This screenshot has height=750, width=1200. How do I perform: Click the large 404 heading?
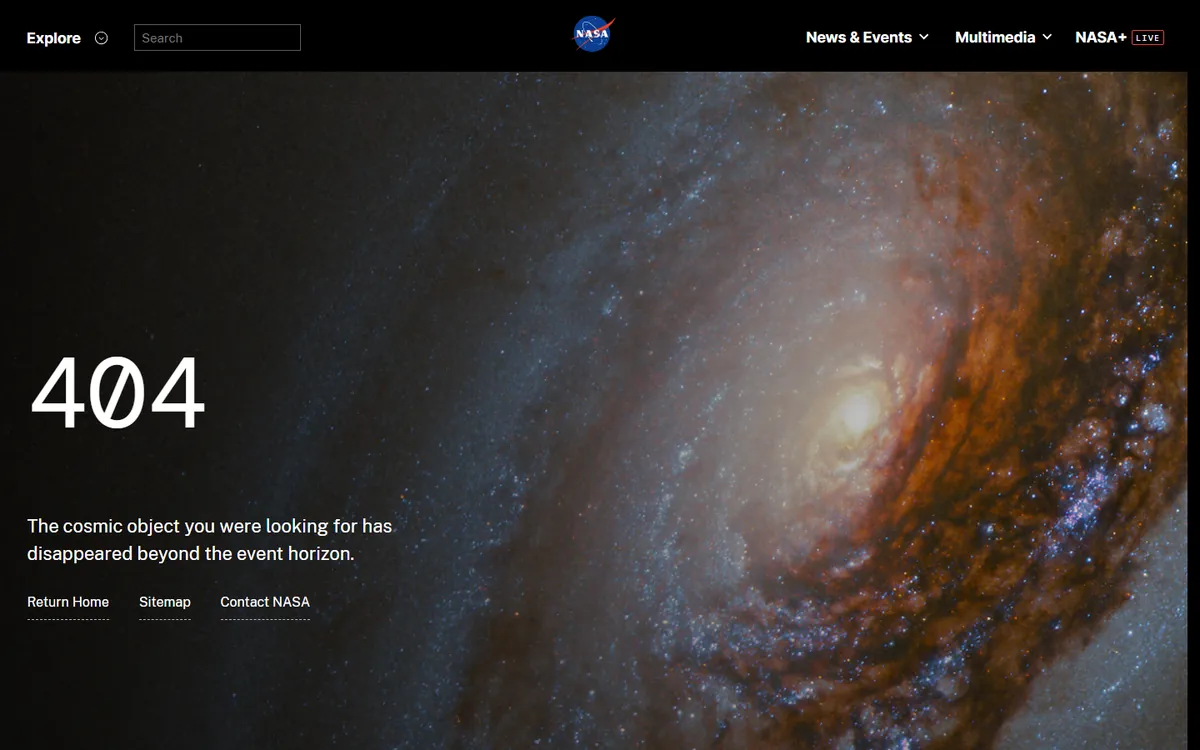coord(118,394)
